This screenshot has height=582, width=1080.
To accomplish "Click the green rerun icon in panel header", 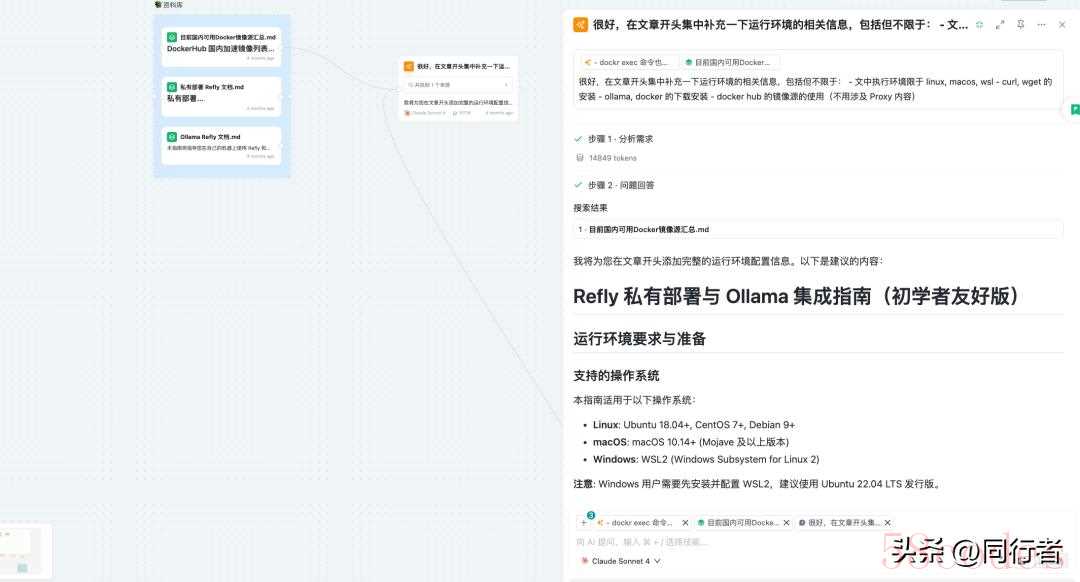I will 979,24.
